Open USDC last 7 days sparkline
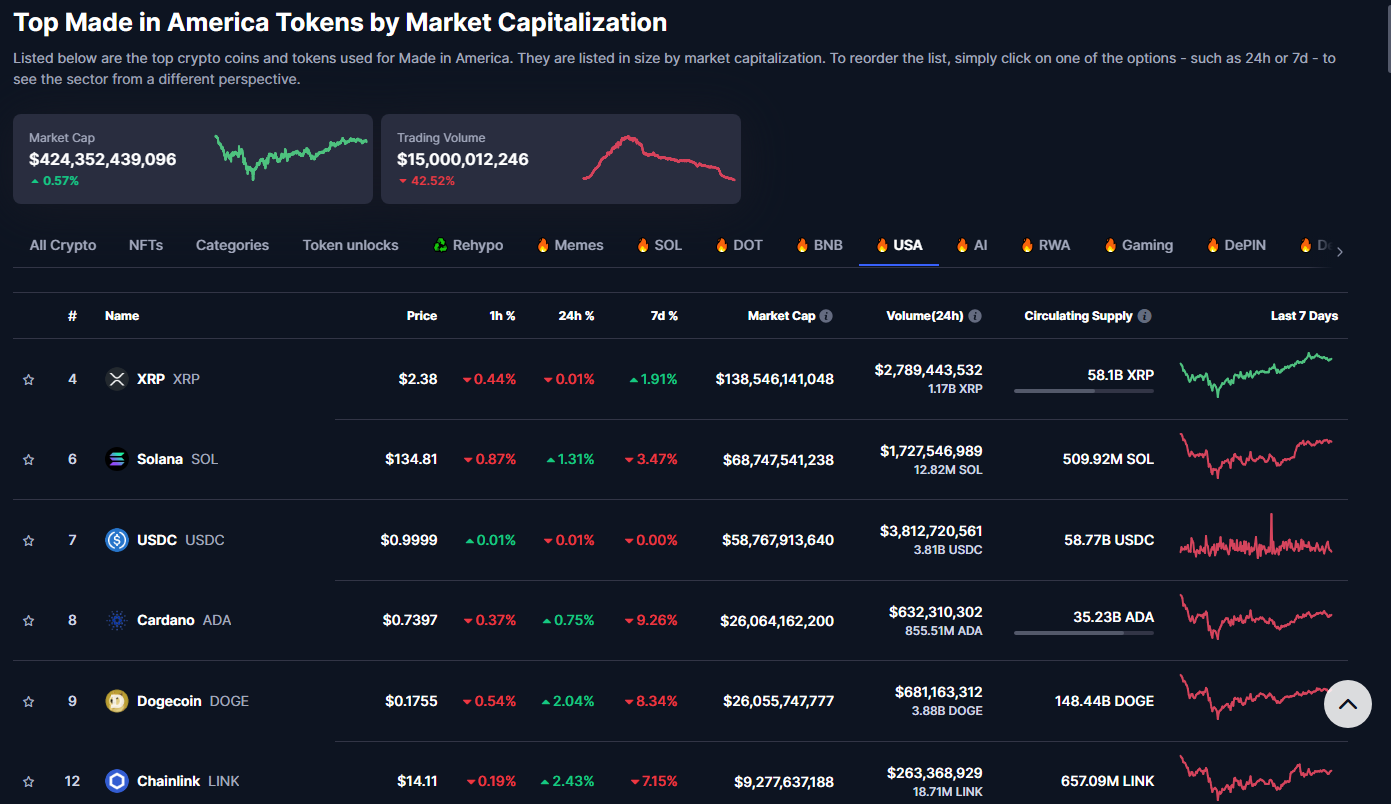 click(1256, 536)
